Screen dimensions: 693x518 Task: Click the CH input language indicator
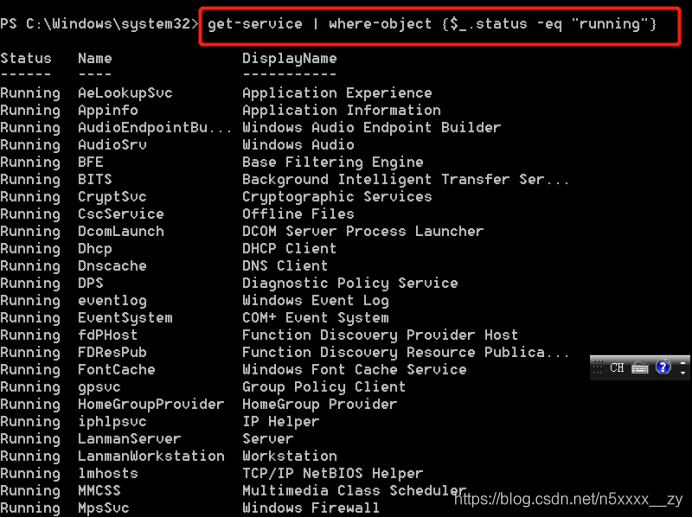click(617, 368)
